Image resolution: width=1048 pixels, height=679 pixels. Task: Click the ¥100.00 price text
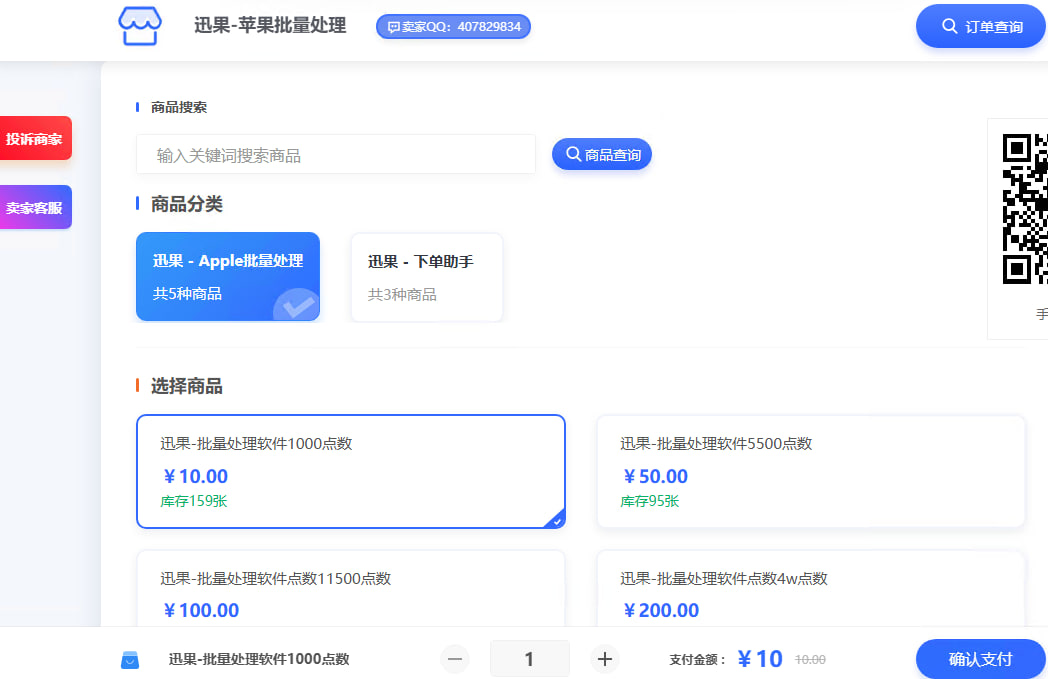[201, 610]
